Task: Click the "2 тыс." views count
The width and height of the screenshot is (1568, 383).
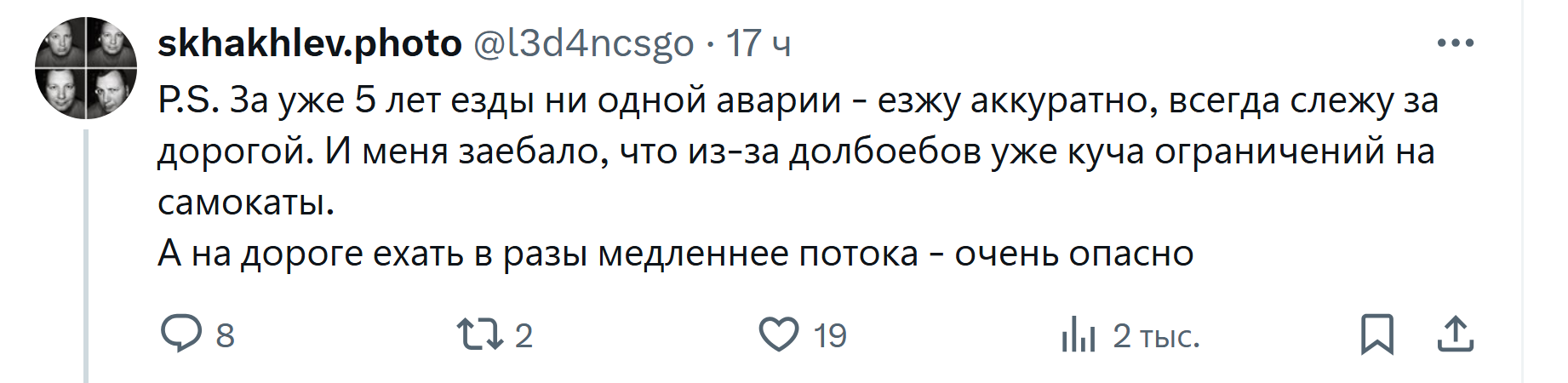Action: tap(1156, 337)
